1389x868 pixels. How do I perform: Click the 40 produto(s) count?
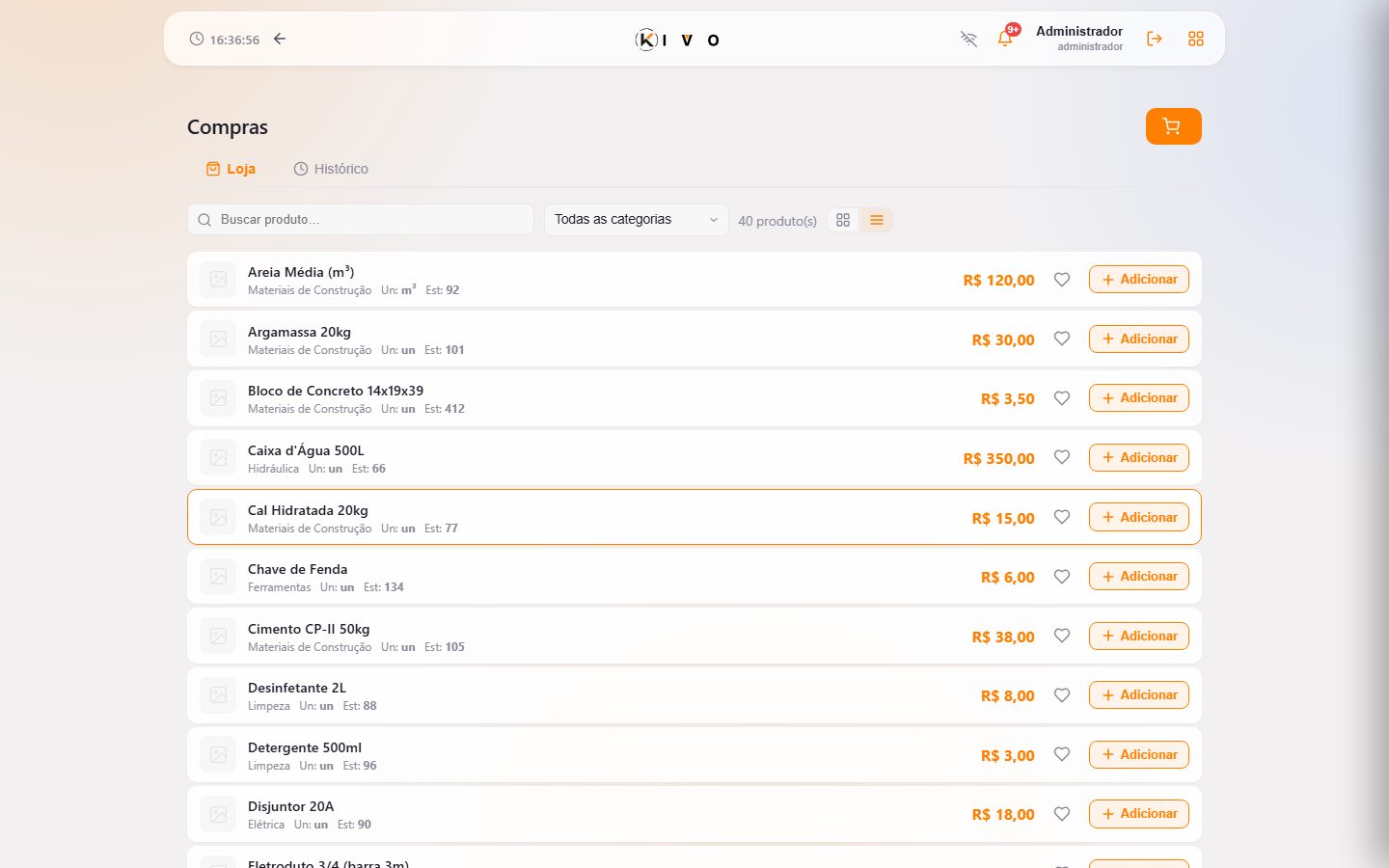pos(777,221)
